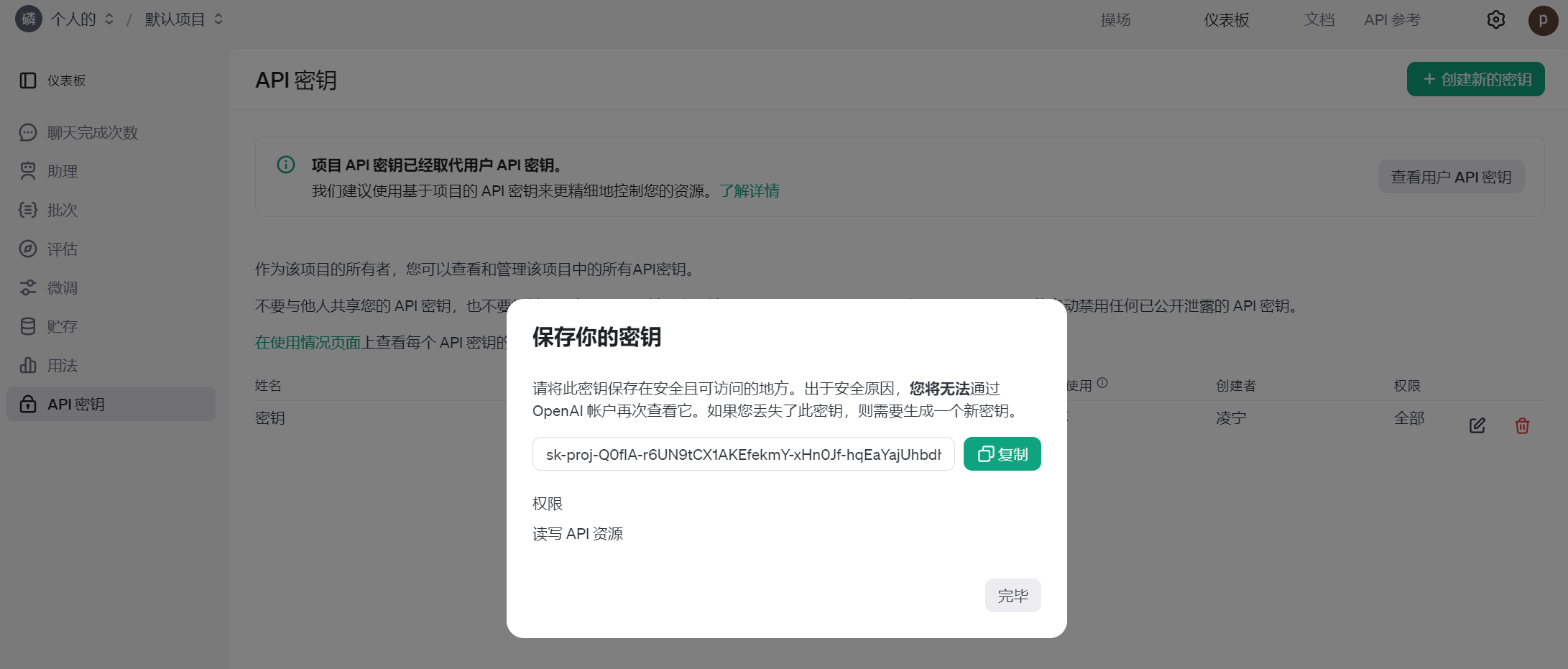
Task: Click the 用法 bar chart icon
Action: point(28,365)
